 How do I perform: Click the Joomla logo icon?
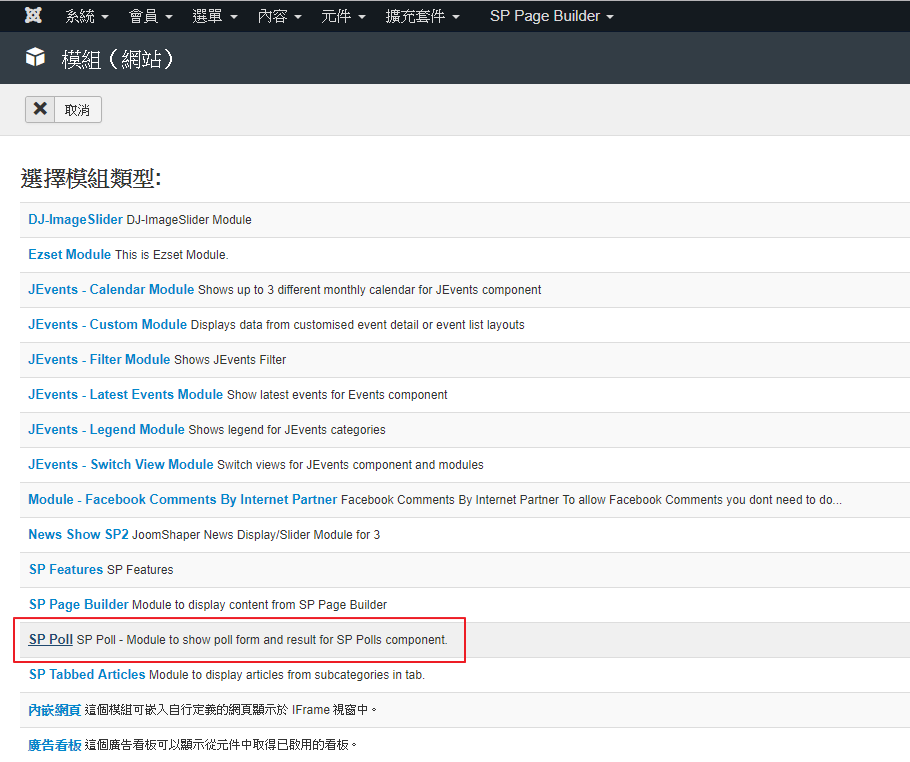34,16
